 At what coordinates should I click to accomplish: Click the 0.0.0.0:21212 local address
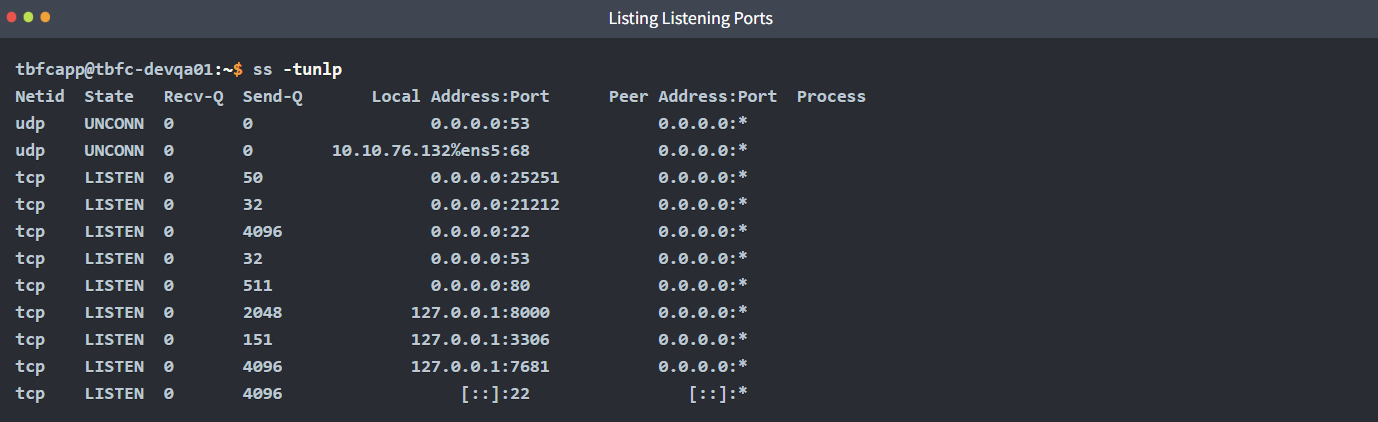(494, 205)
